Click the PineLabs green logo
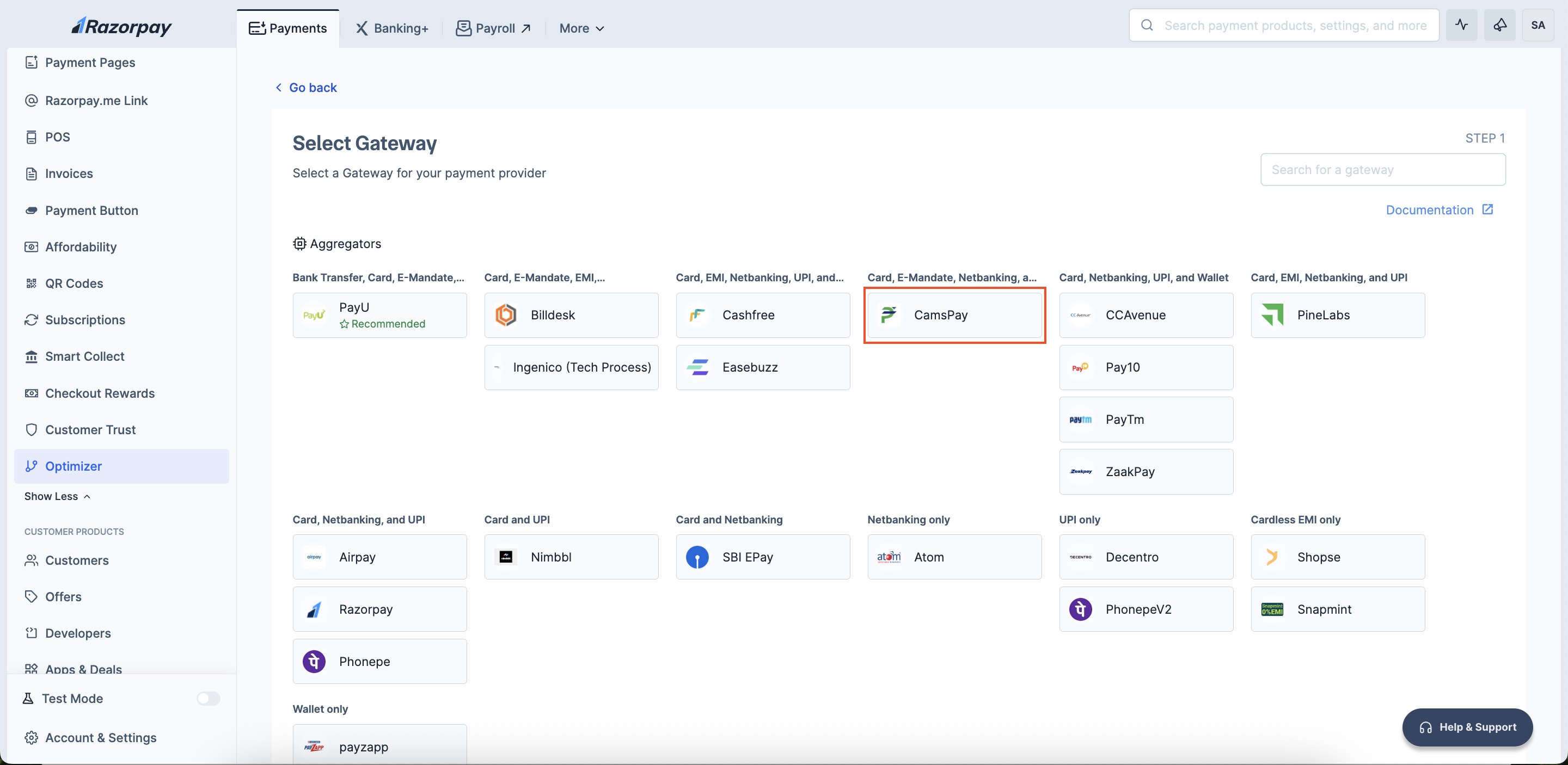This screenshot has height=765, width=1568. coord(1272,315)
